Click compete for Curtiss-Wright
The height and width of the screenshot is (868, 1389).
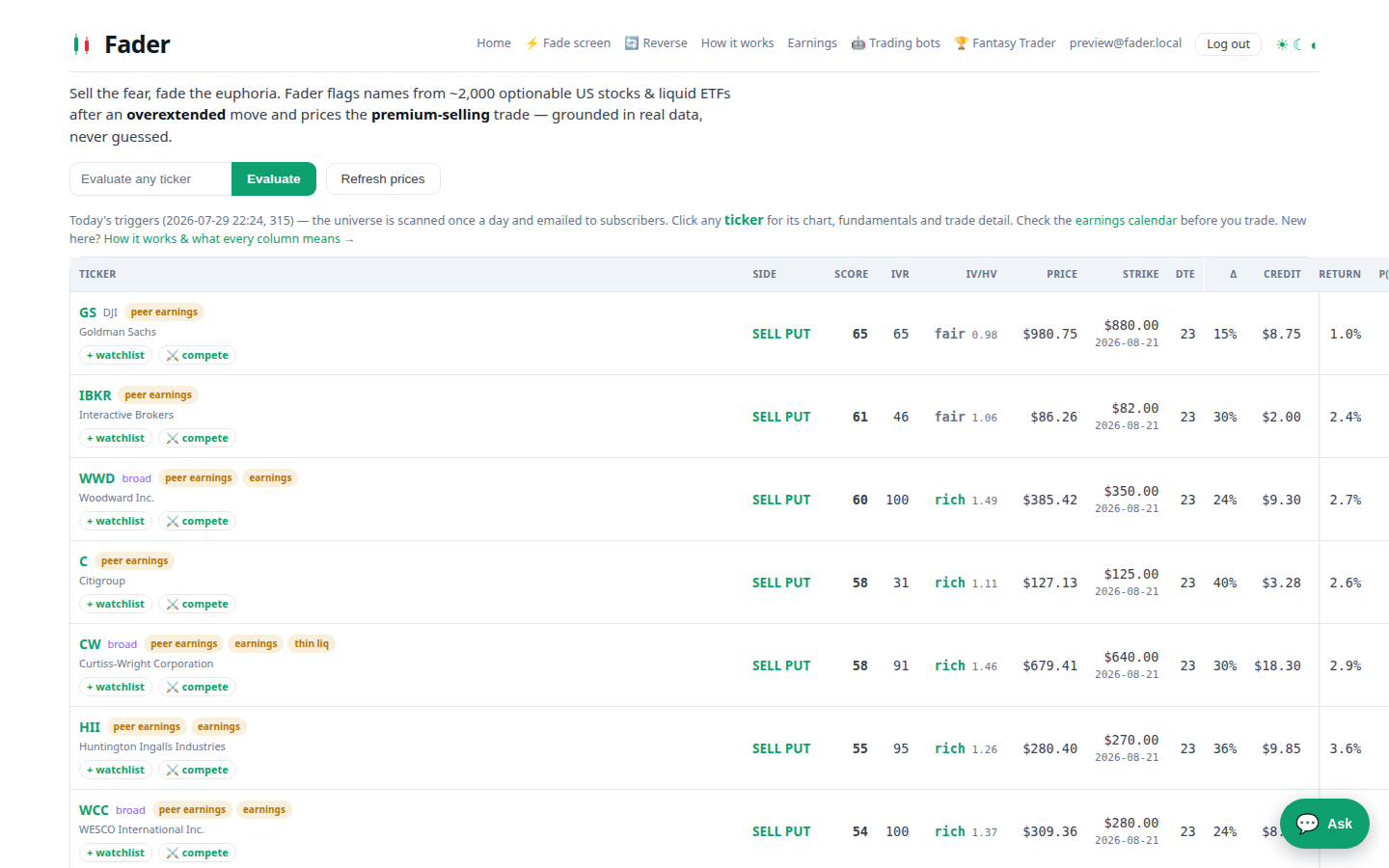198,688
